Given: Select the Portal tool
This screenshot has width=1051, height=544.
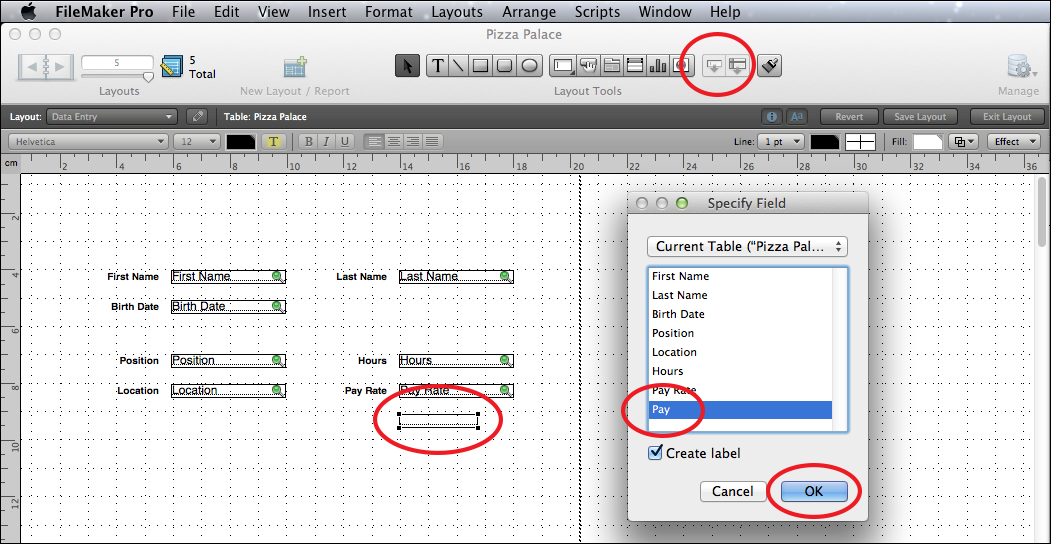Looking at the screenshot, I should [635, 66].
